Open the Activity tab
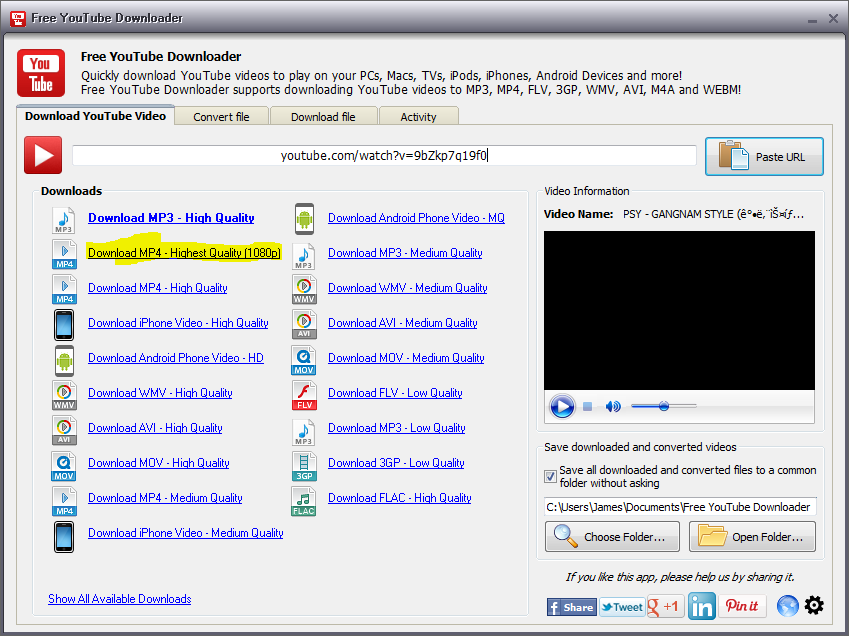Viewport: 849px width, 636px height. coord(418,116)
